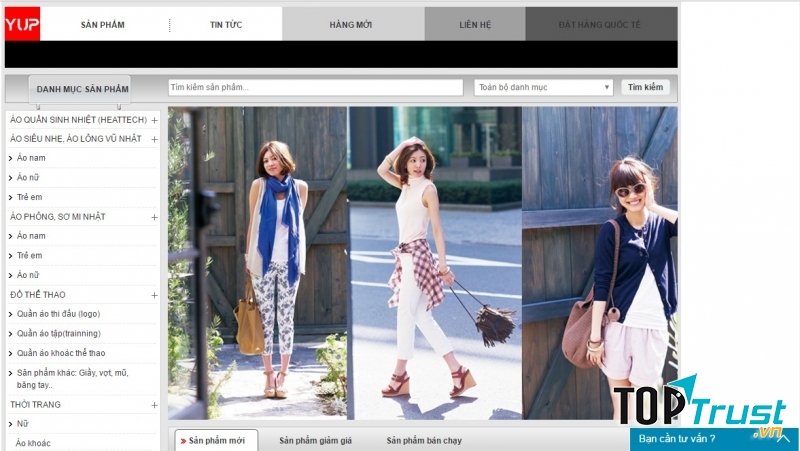Go to HÀNG MỚI section
This screenshot has width=800, height=451.
coord(351,24)
